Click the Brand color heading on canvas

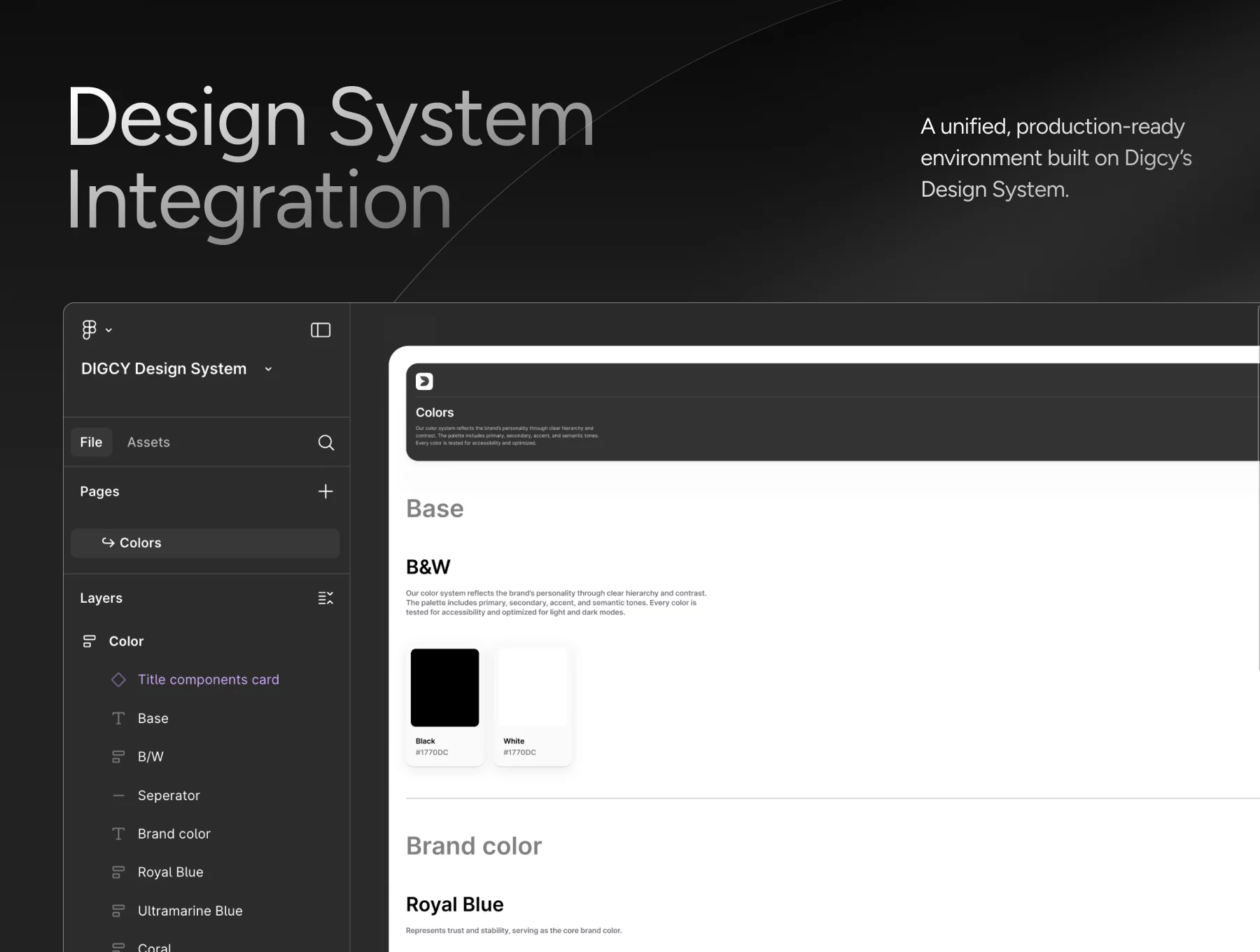click(x=474, y=846)
